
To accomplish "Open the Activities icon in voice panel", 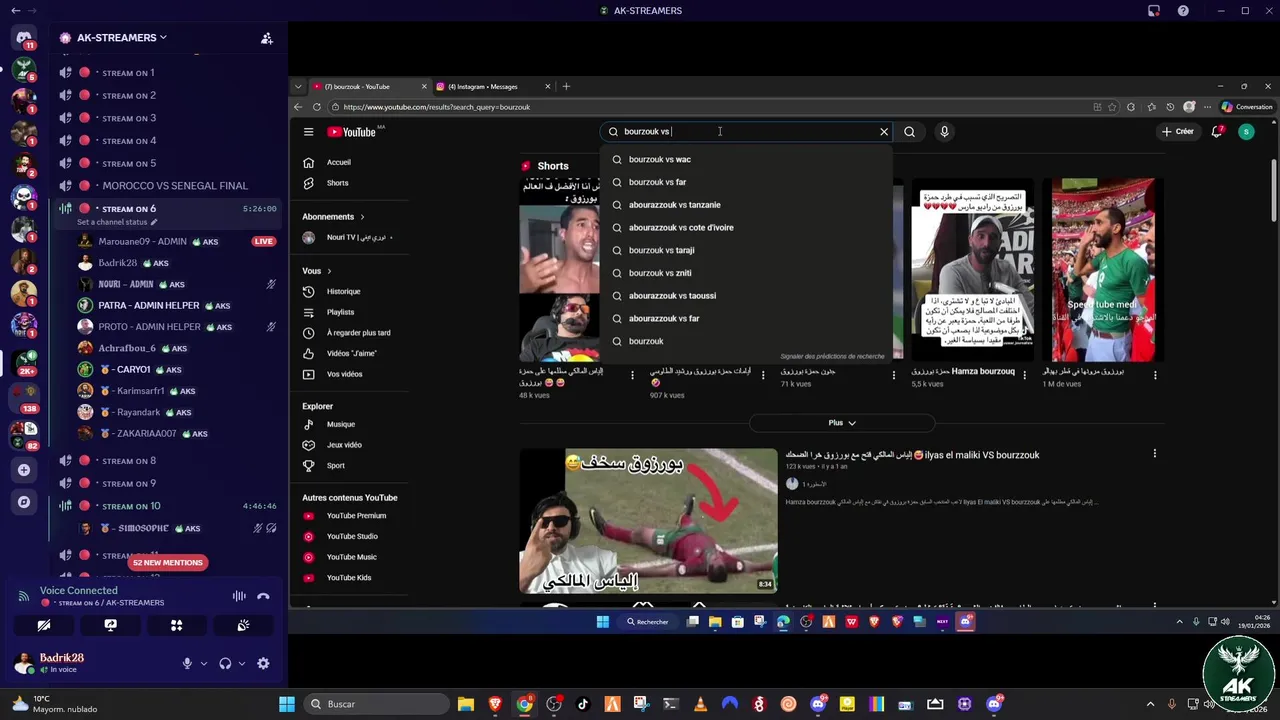I will 176,625.
